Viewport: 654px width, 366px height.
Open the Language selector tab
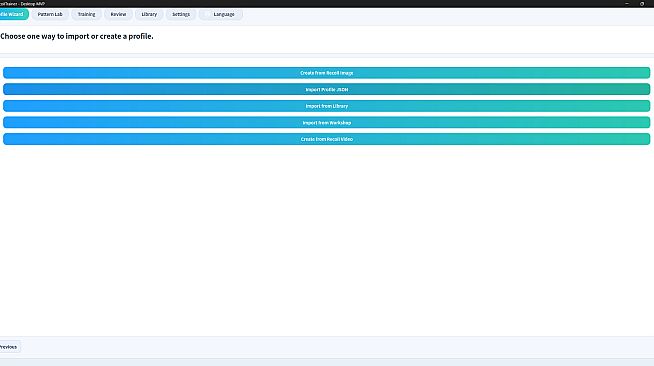pyautogui.click(x=221, y=14)
